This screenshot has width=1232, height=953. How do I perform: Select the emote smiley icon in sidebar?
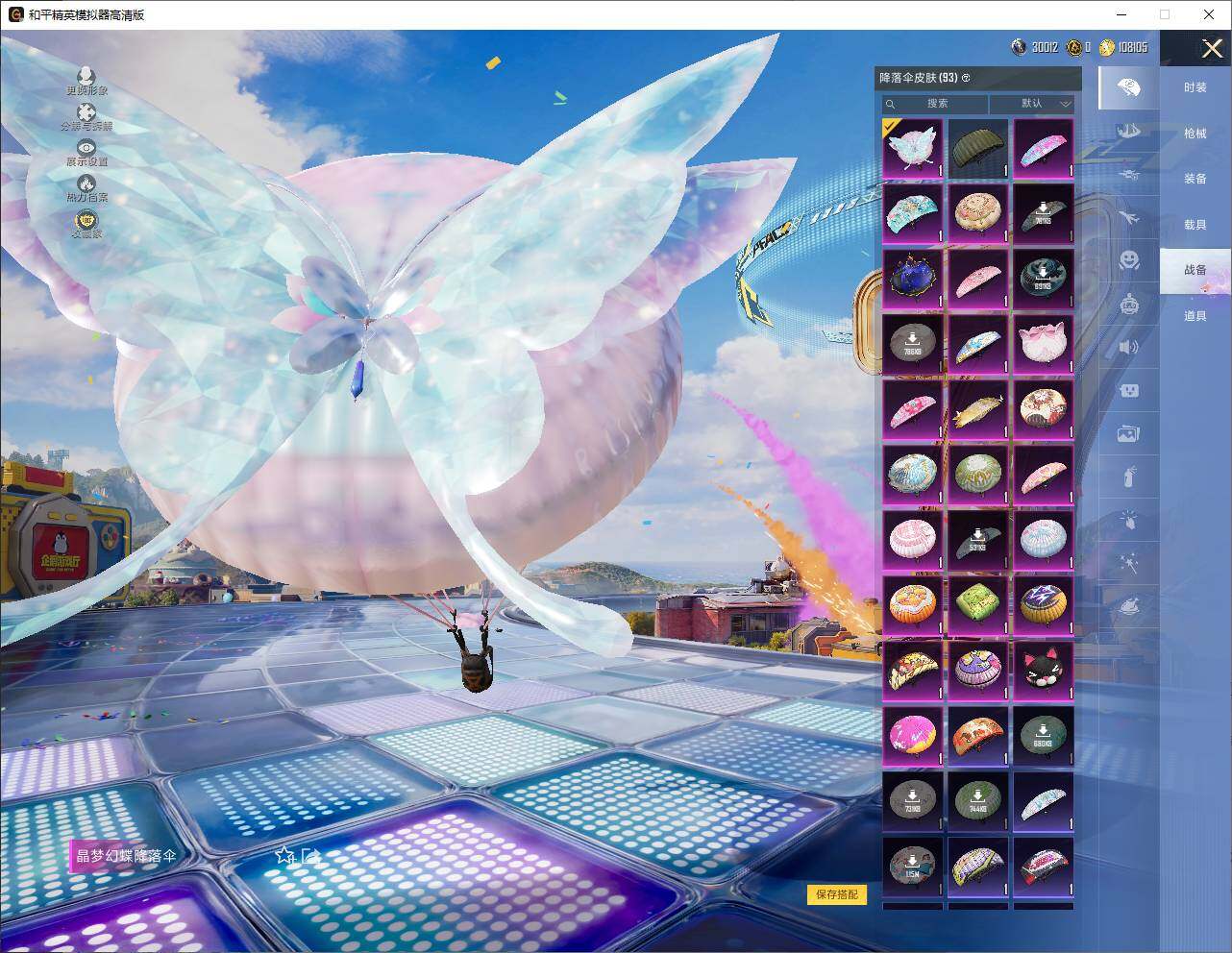click(1128, 259)
